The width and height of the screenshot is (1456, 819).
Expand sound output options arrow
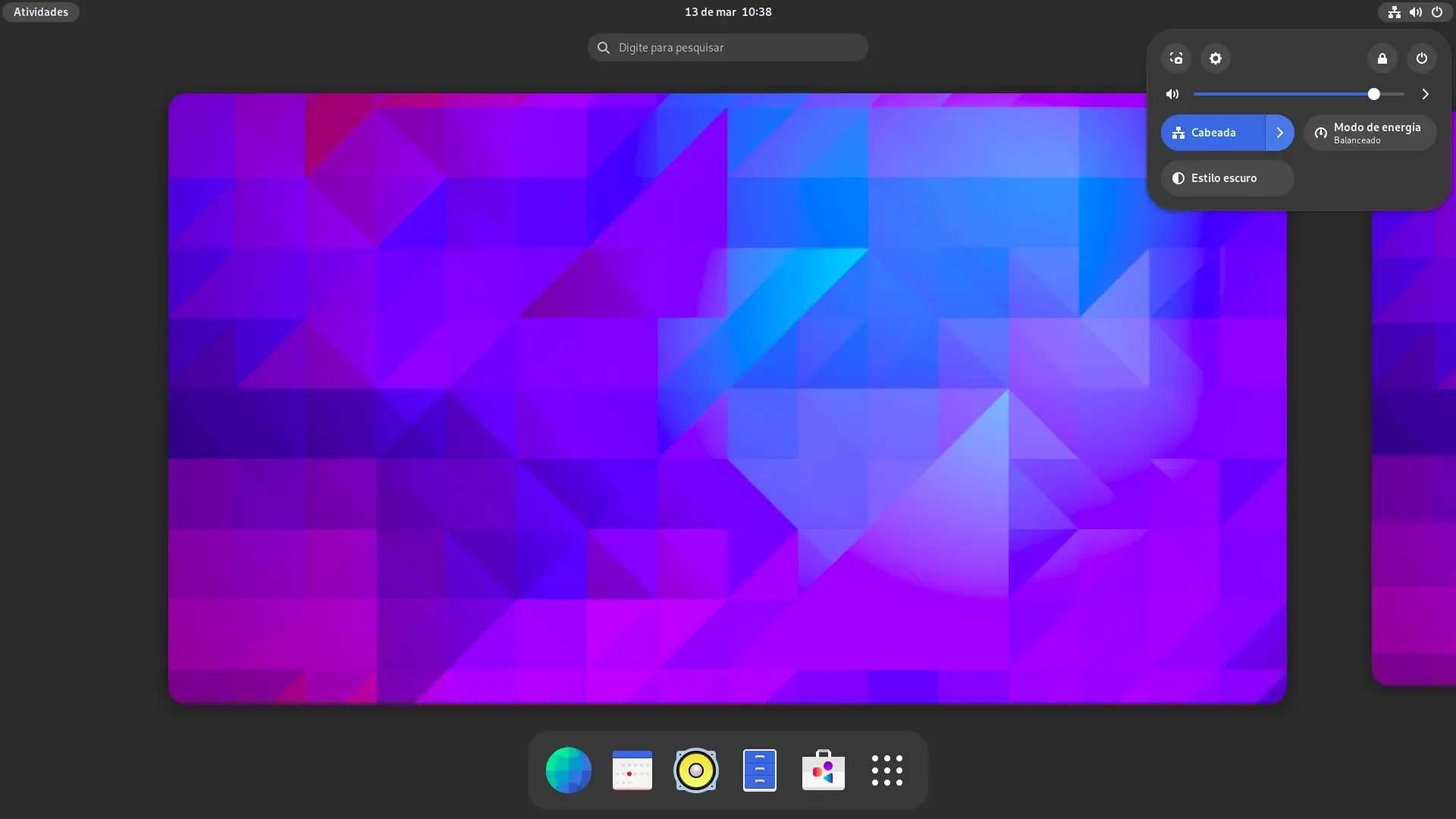click(x=1425, y=94)
